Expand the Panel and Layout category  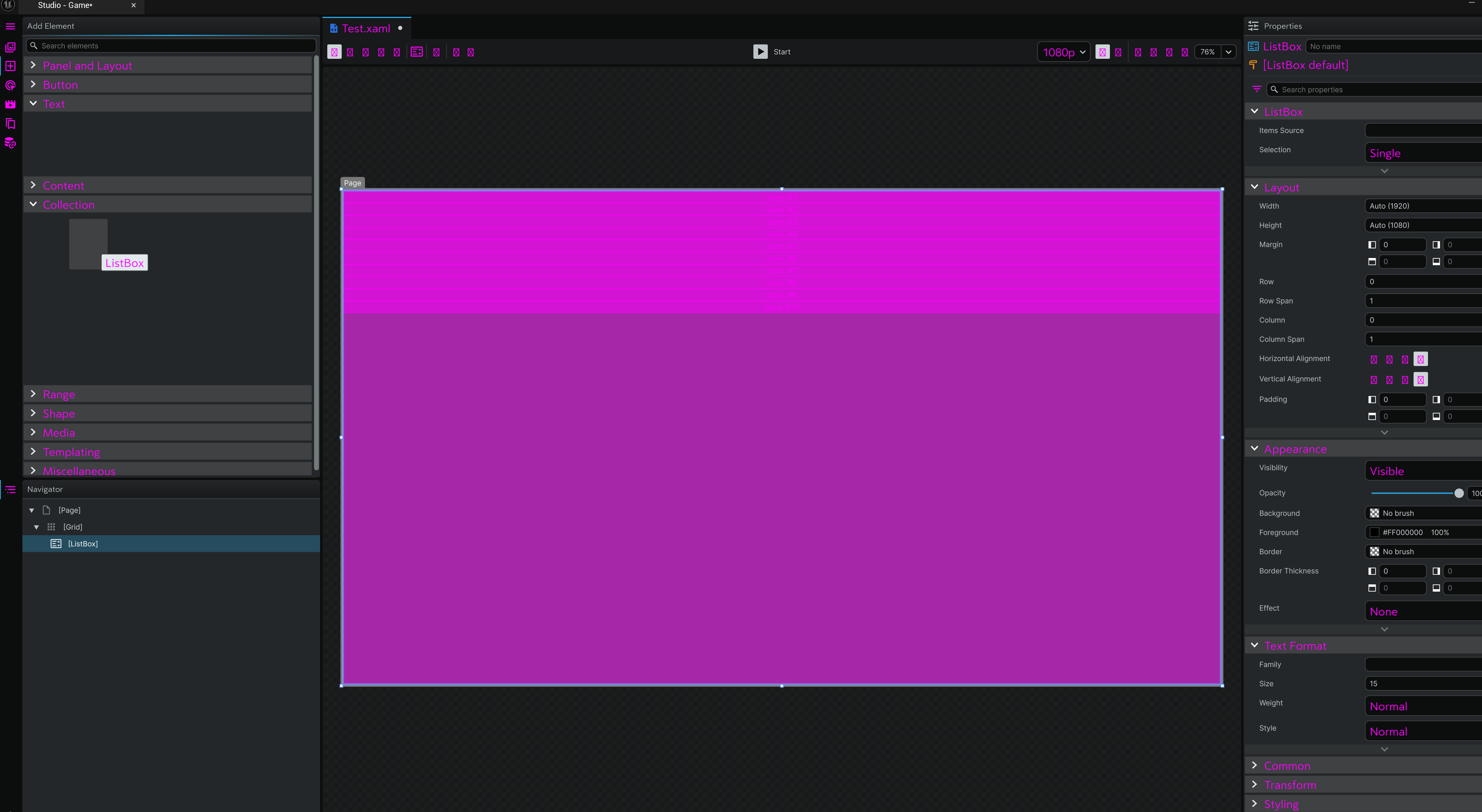tap(168, 66)
